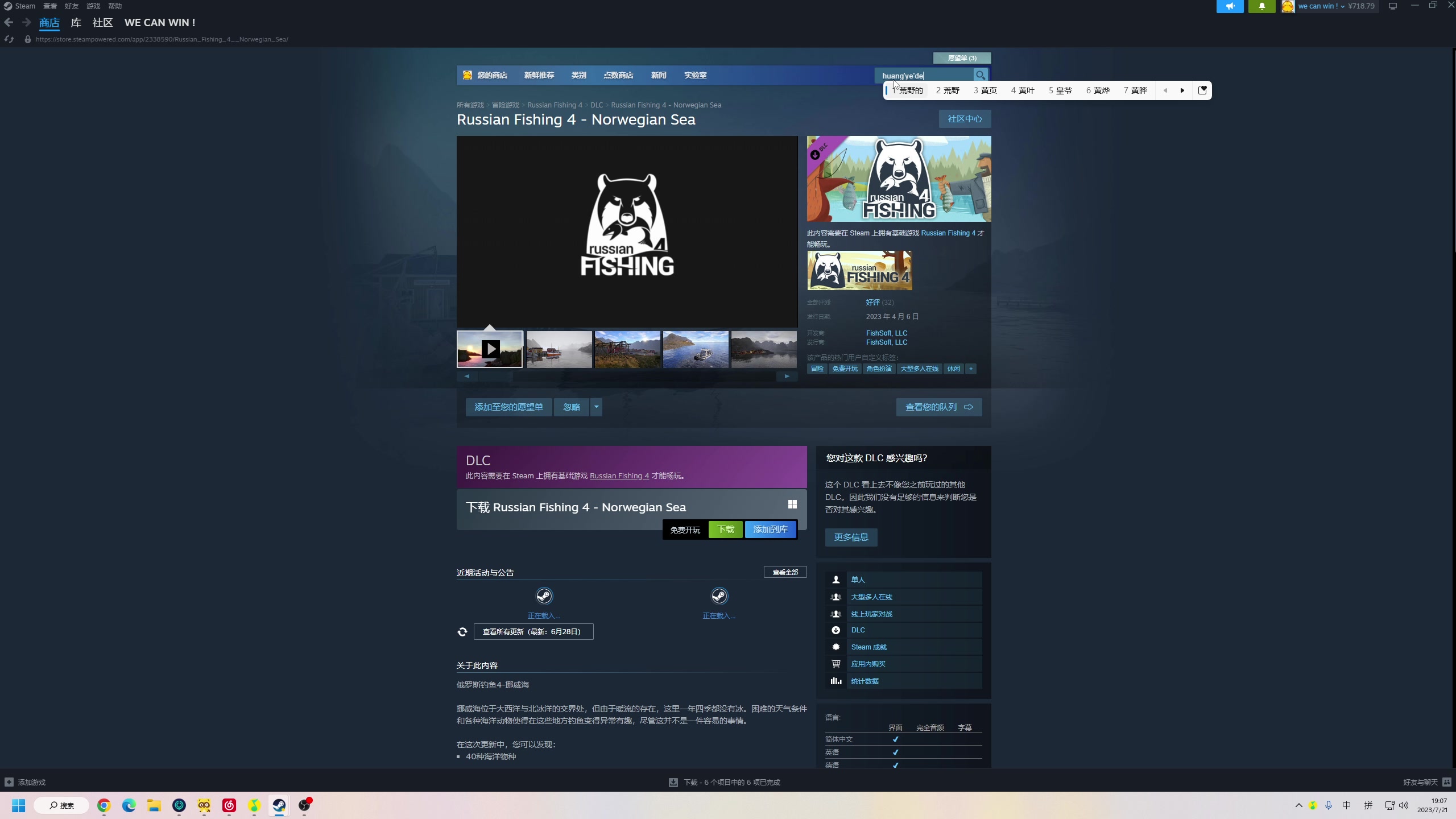Image resolution: width=1456 pixels, height=819 pixels.
Task: Click the volume tray icon
Action: 1404,805
